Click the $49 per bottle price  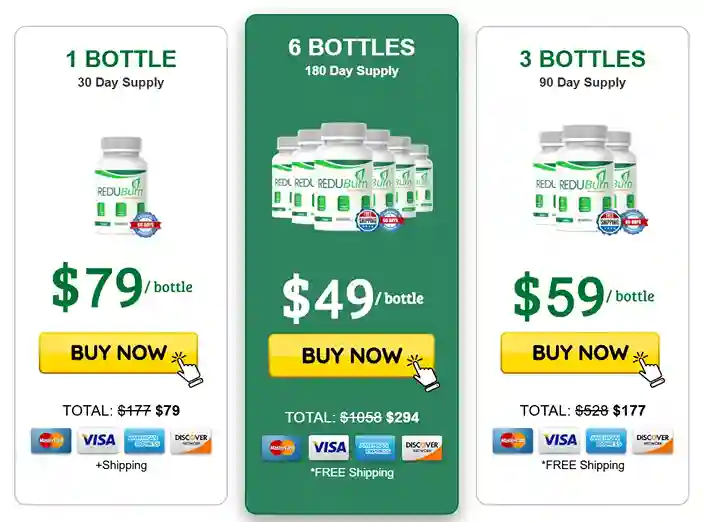tap(352, 296)
